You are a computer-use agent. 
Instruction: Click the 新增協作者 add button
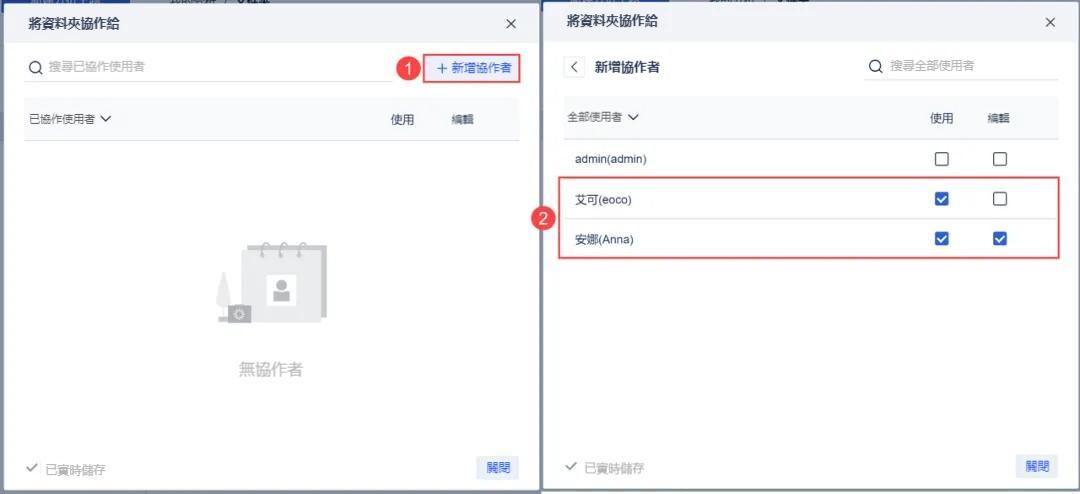point(473,68)
